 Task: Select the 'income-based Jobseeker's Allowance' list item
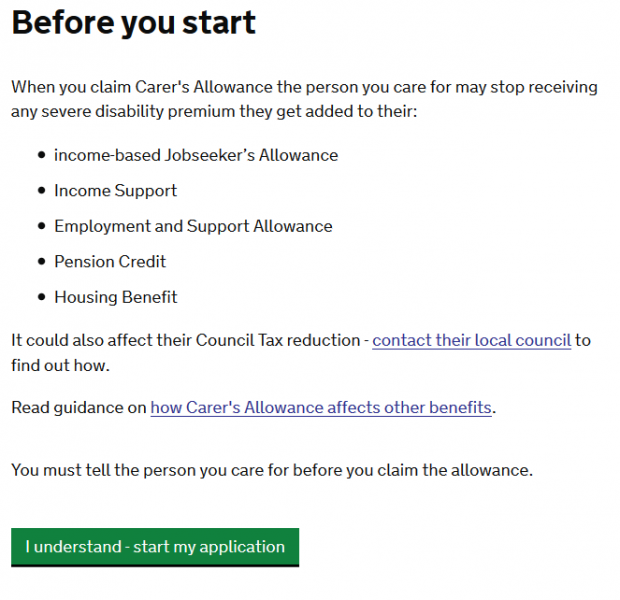pos(196,155)
